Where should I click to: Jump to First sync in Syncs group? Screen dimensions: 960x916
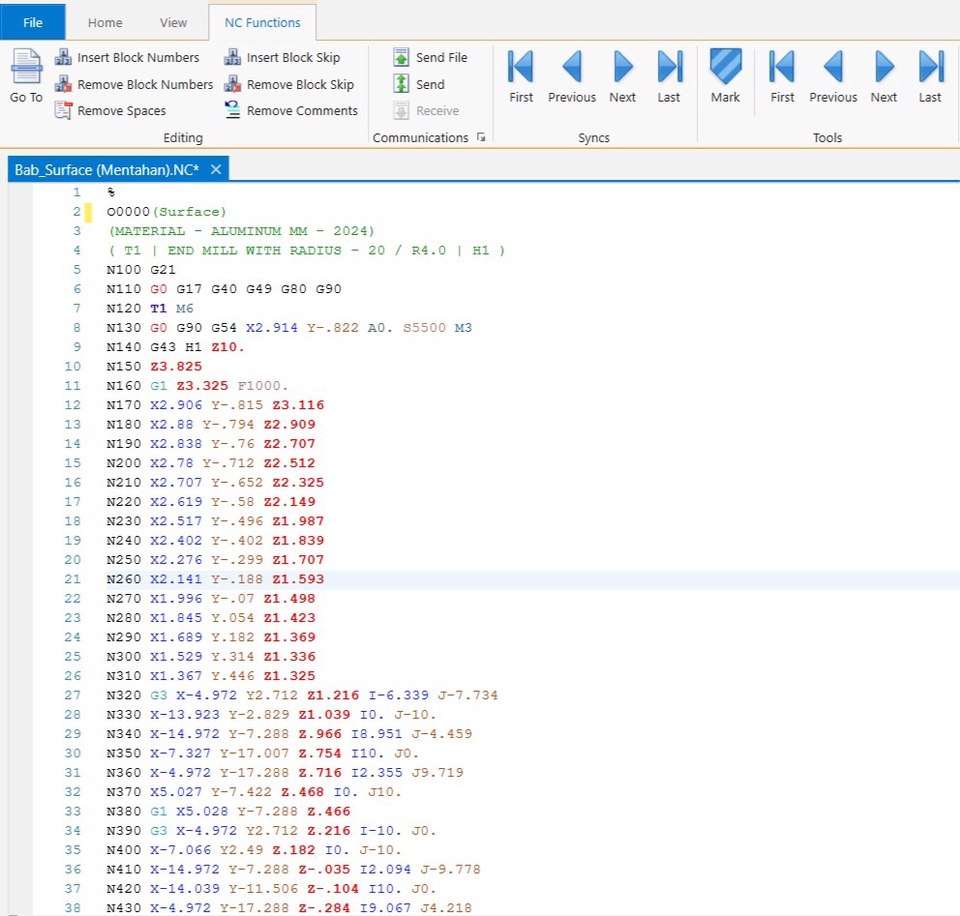[x=521, y=76]
